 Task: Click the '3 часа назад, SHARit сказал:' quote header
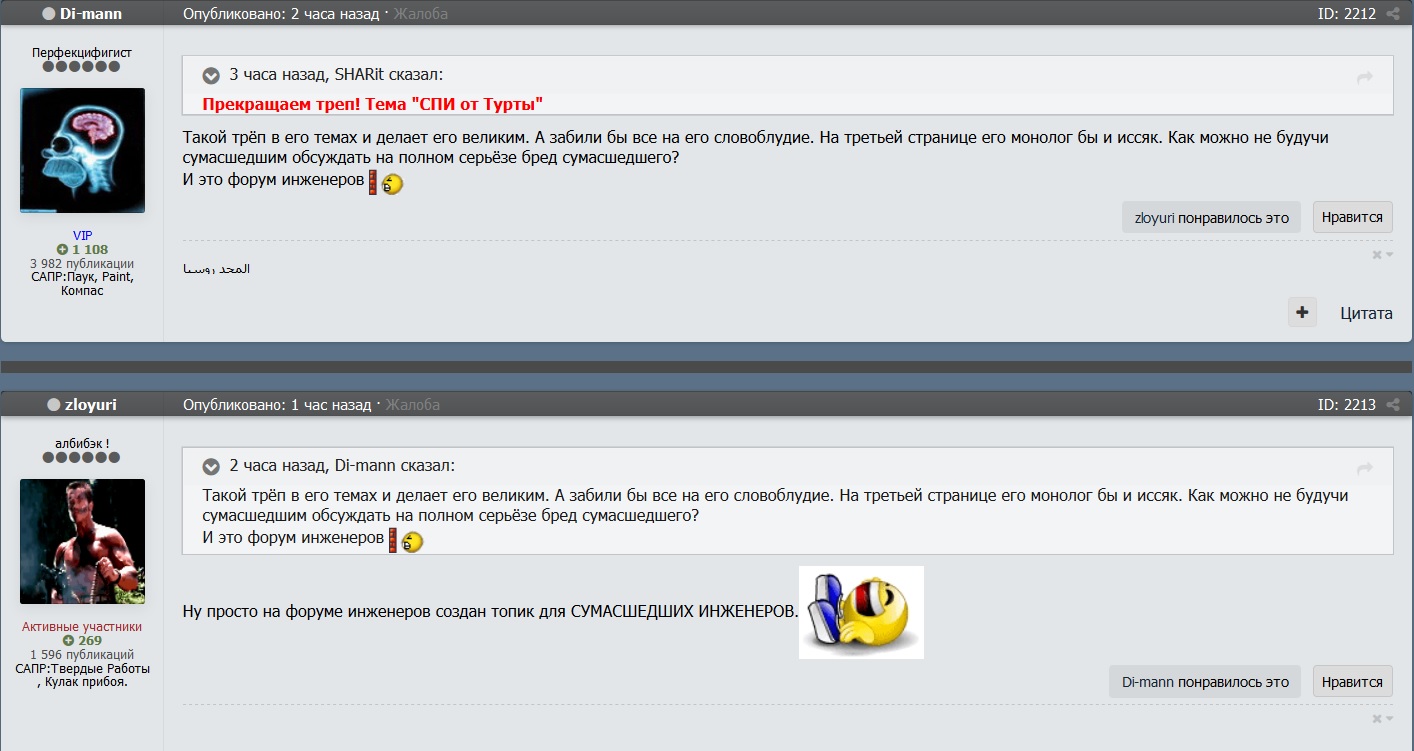336,75
